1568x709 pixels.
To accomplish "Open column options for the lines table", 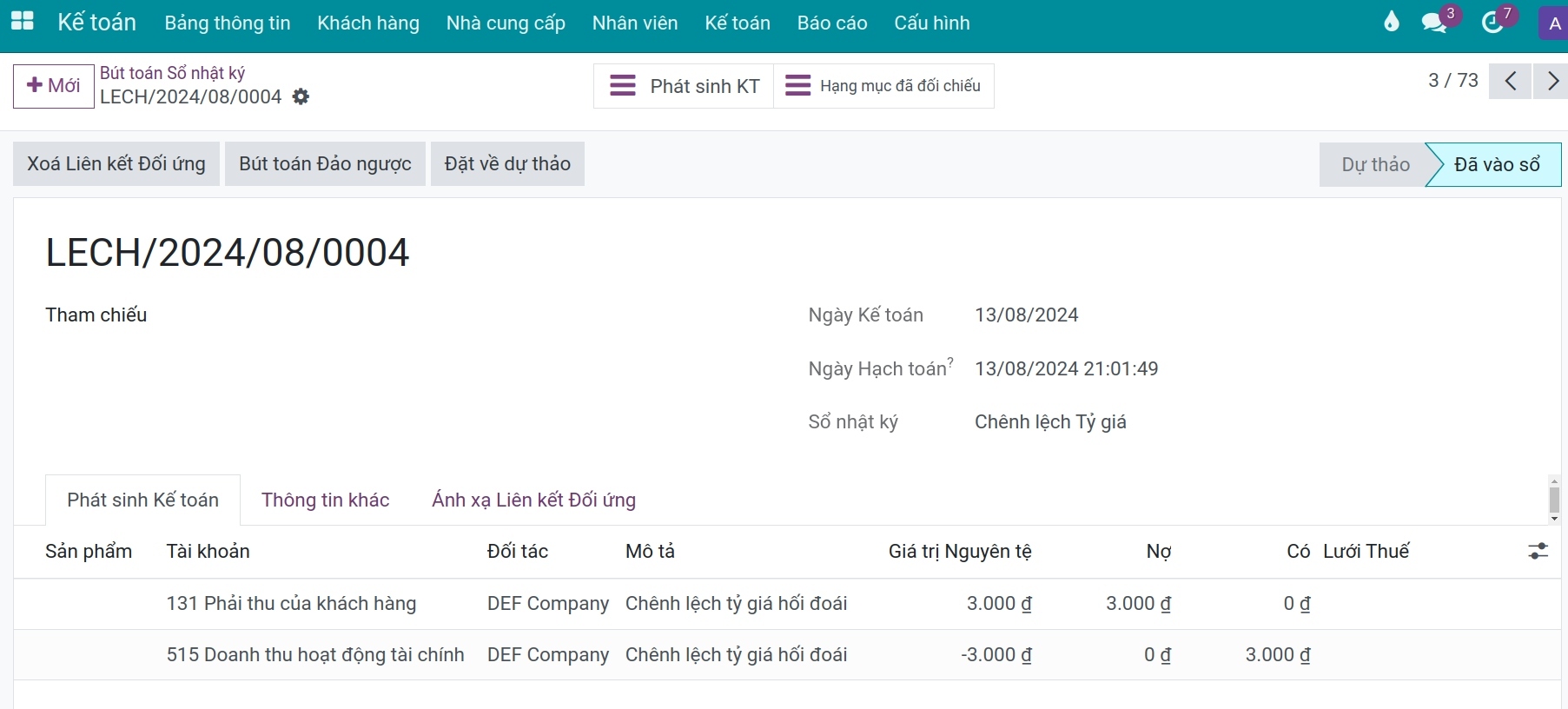I will point(1538,551).
